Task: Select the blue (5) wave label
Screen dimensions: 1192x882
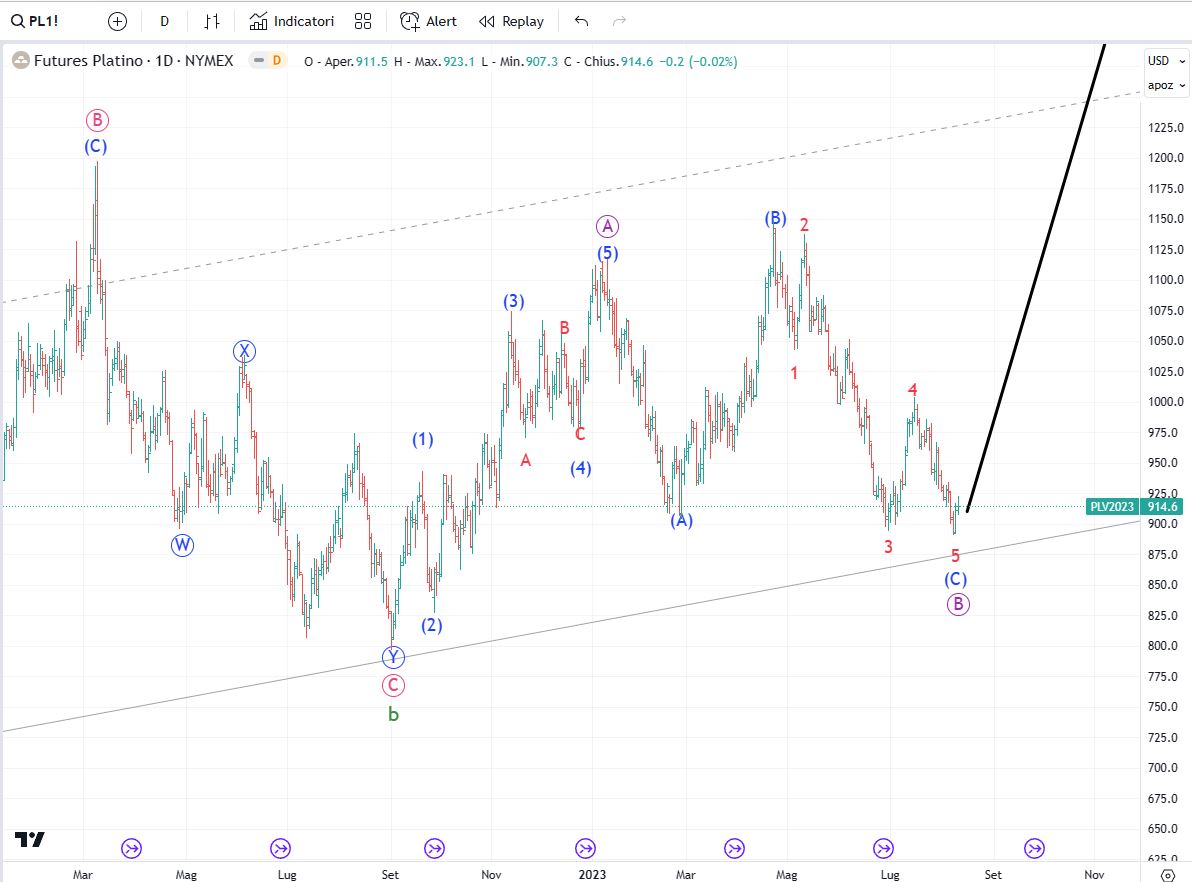Action: click(x=607, y=253)
